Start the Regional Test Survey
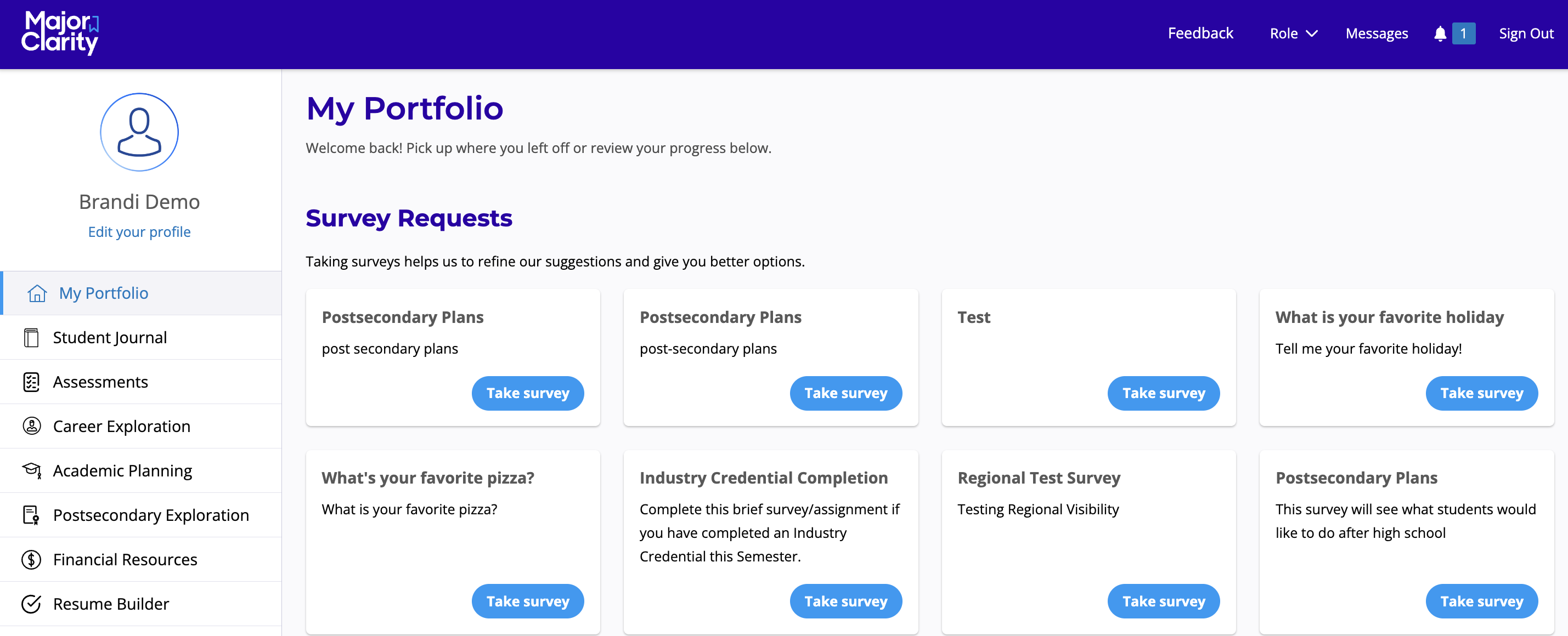The width and height of the screenshot is (1568, 636). tap(1163, 601)
